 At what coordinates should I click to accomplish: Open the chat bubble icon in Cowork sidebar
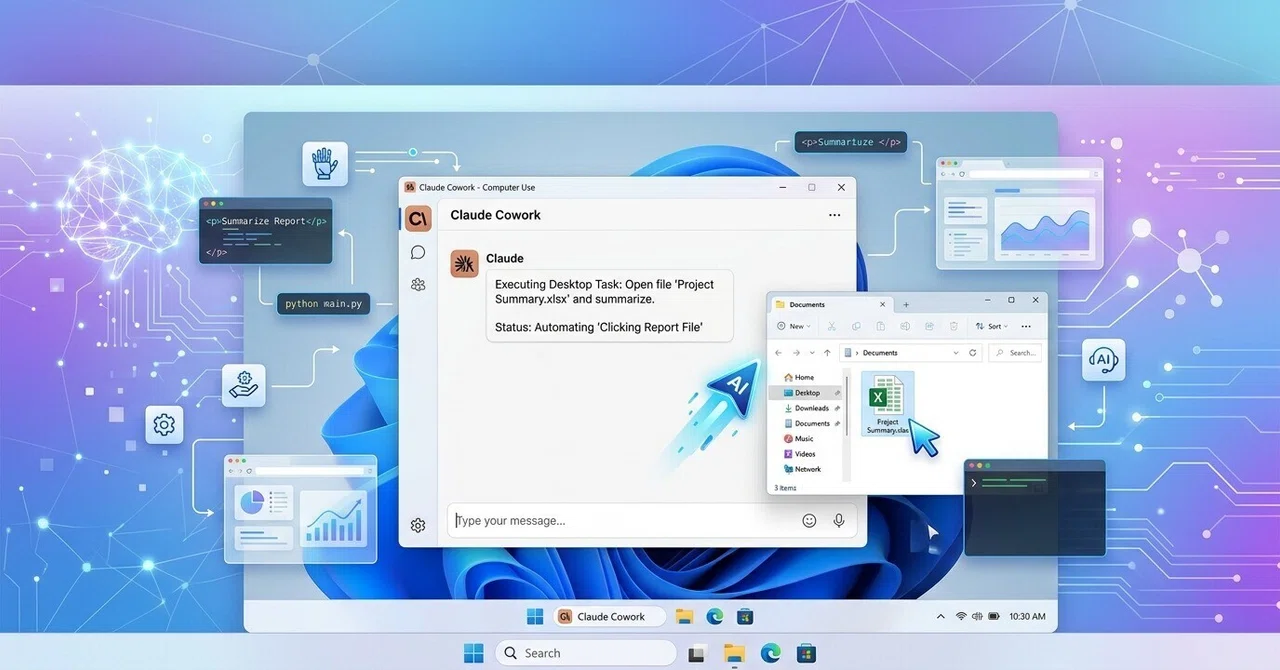click(418, 253)
